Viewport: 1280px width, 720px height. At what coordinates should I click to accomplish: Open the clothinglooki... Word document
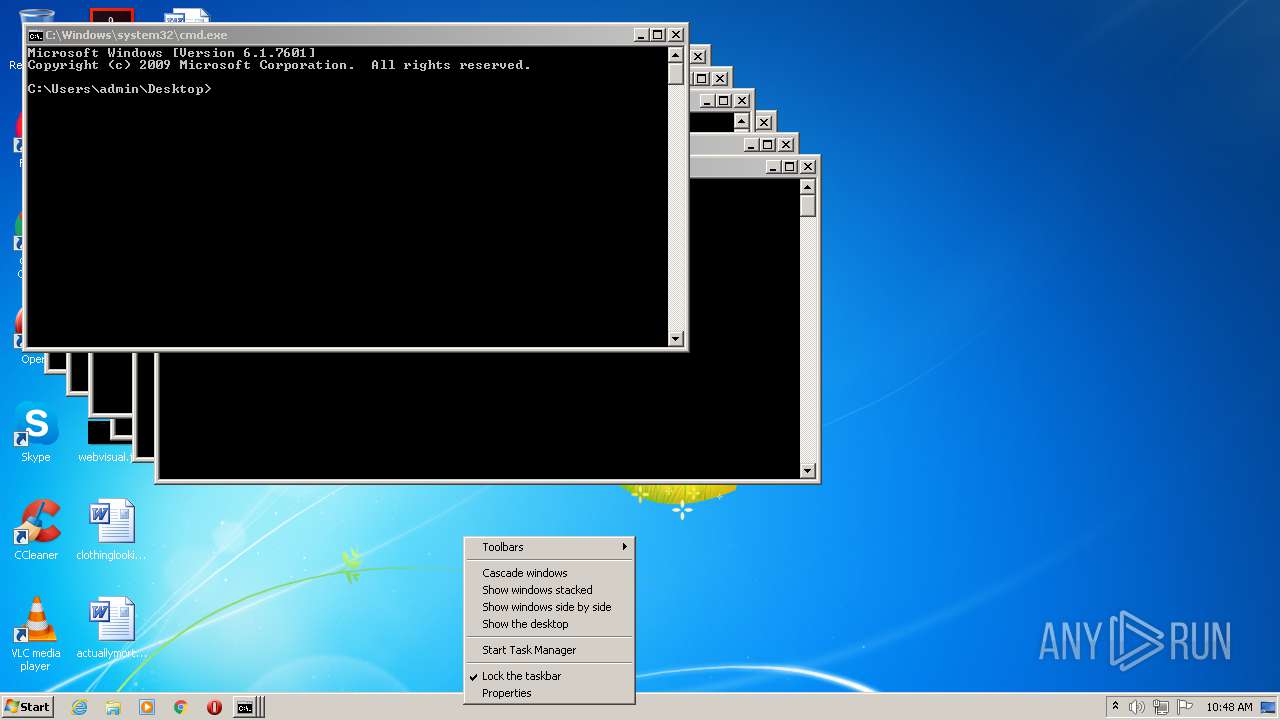[x=111, y=530]
